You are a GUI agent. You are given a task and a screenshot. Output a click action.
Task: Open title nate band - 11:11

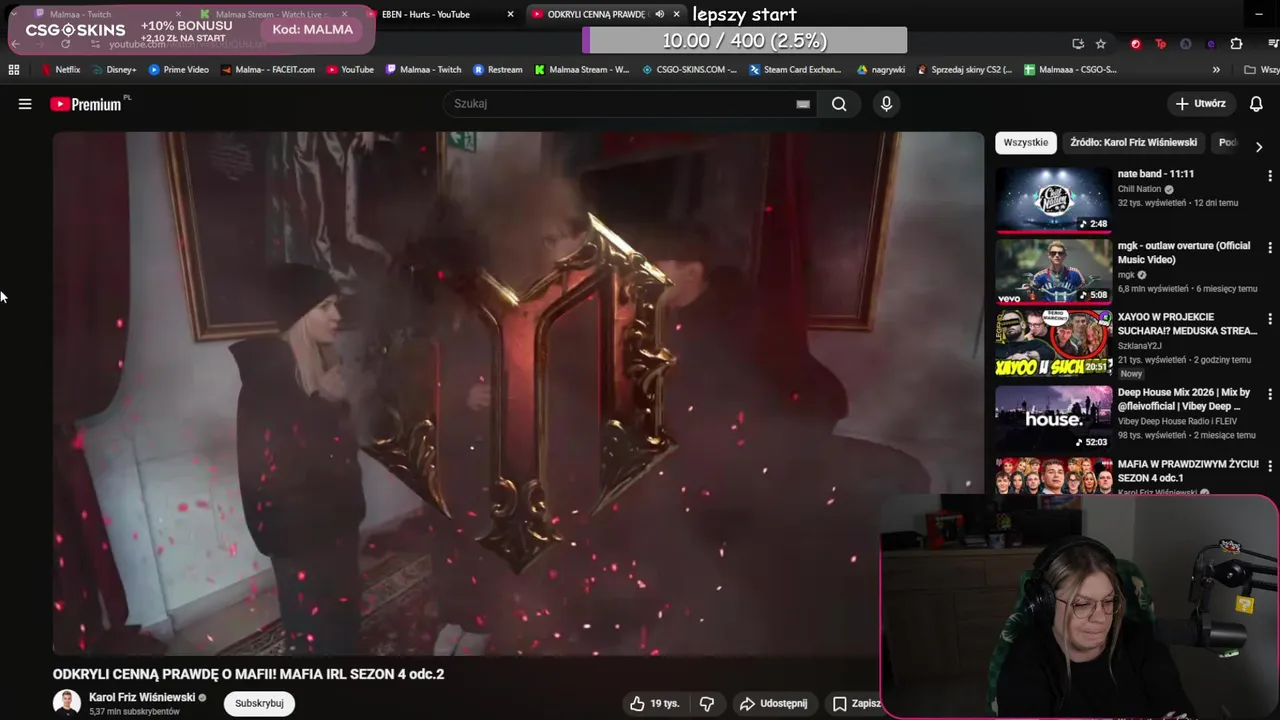point(1156,174)
